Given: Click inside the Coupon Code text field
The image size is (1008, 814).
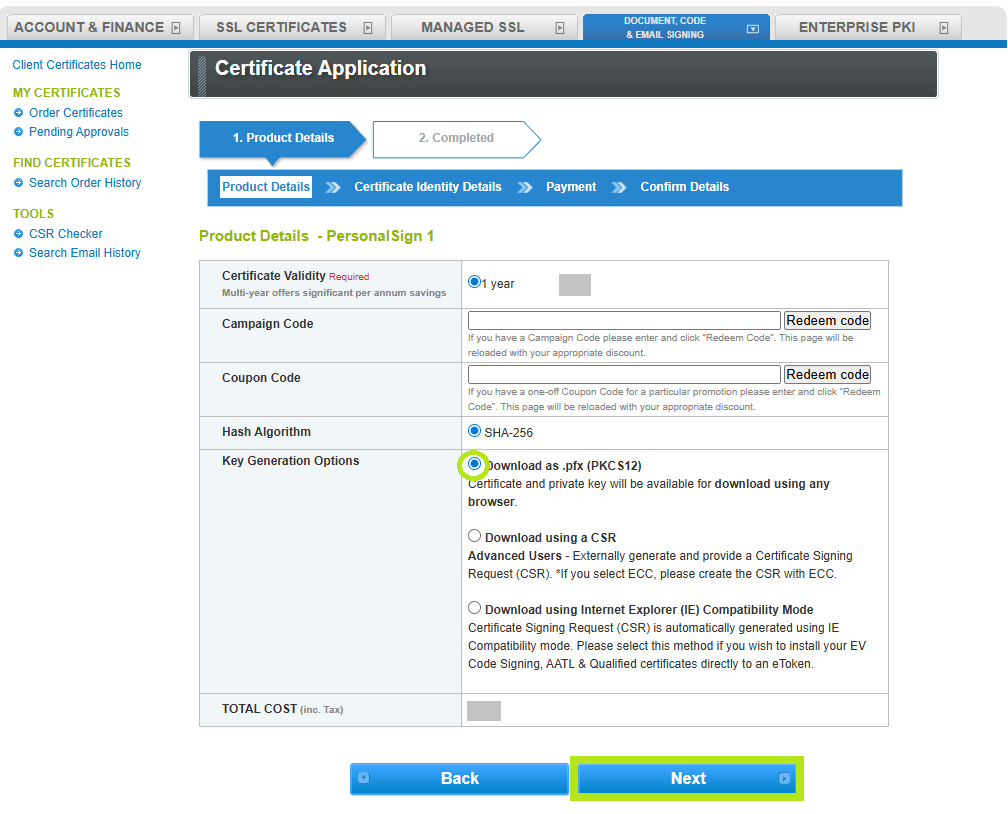Looking at the screenshot, I should coord(624,375).
